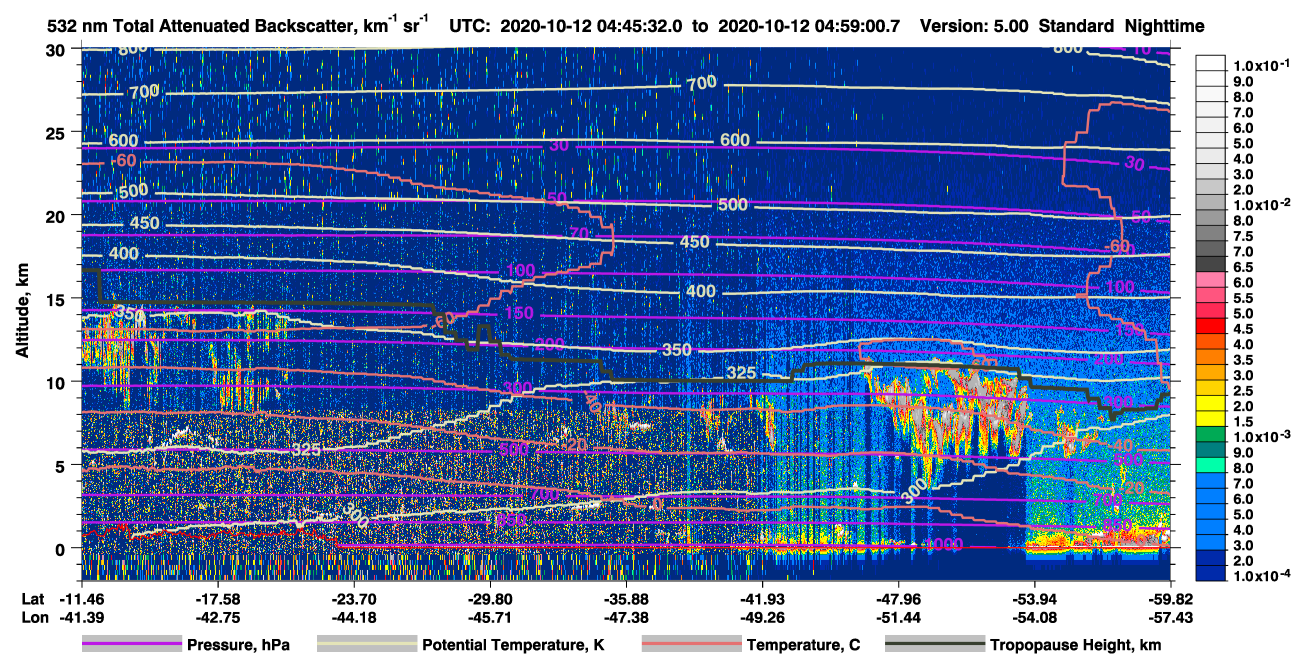Click the "Potential Temperature, K" legend label
Image resolution: width=1300 pixels, height=667 pixels.
point(514,646)
